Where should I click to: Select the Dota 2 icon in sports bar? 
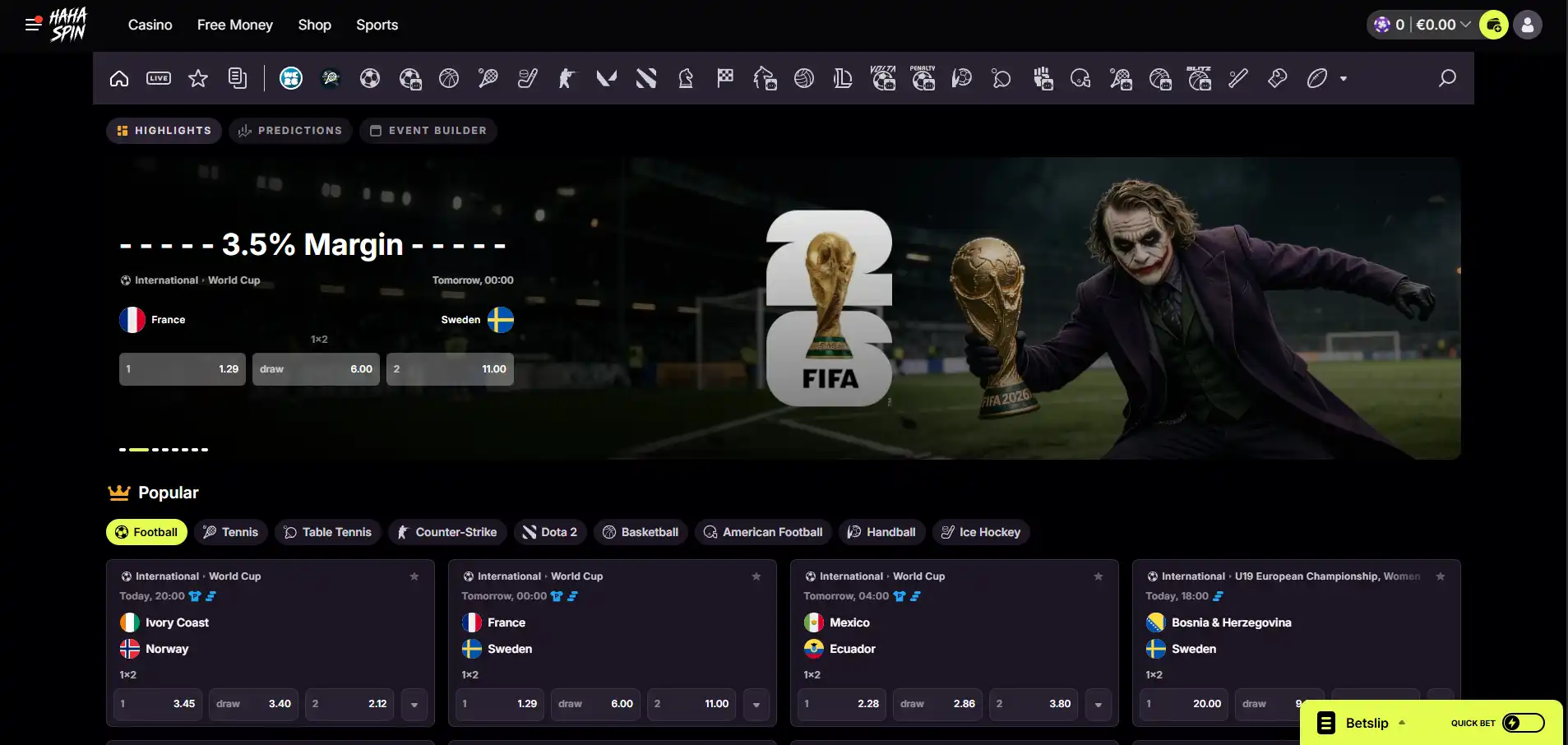[x=646, y=78]
